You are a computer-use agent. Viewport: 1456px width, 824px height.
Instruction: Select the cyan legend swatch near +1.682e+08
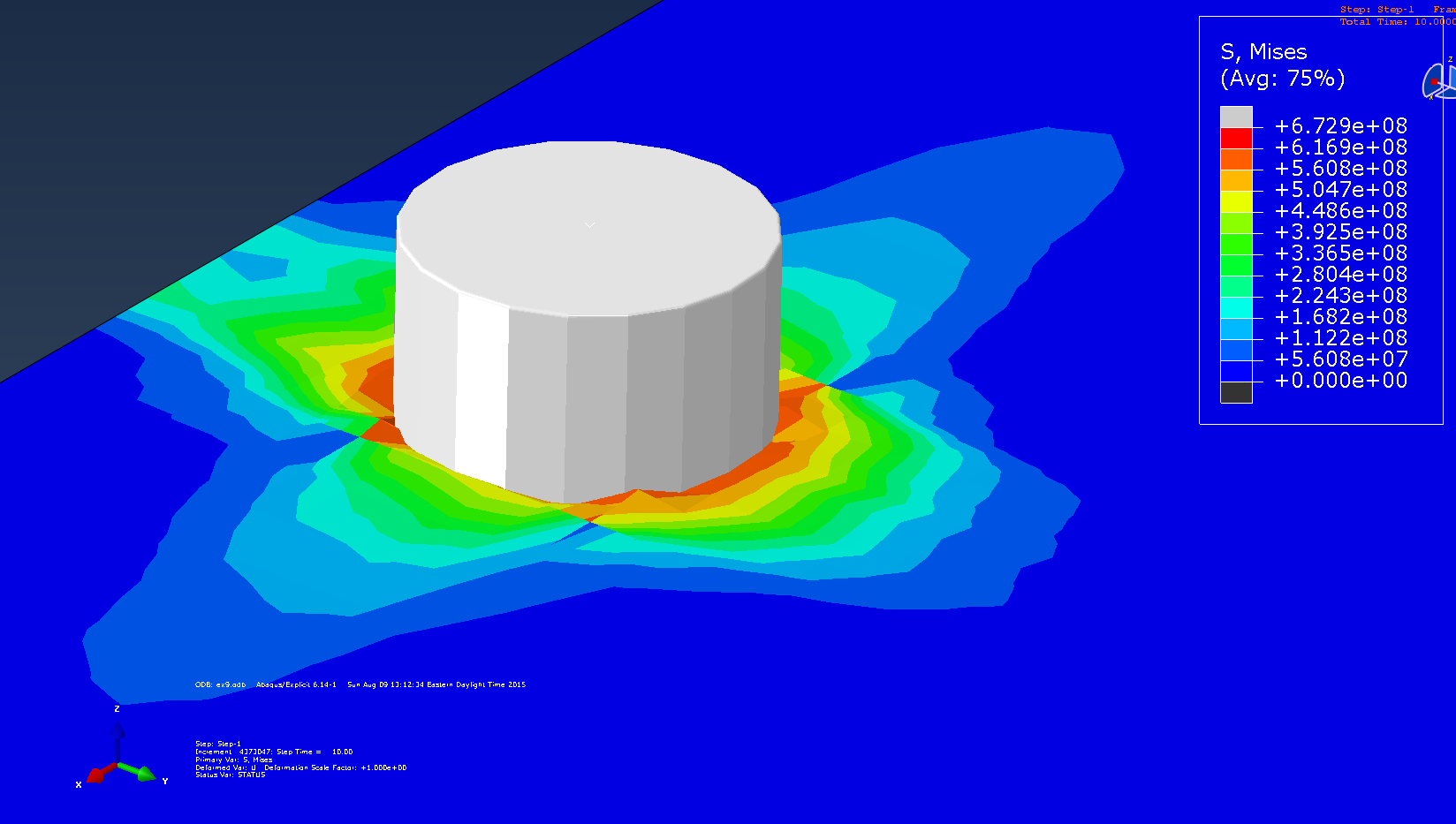[1236, 308]
